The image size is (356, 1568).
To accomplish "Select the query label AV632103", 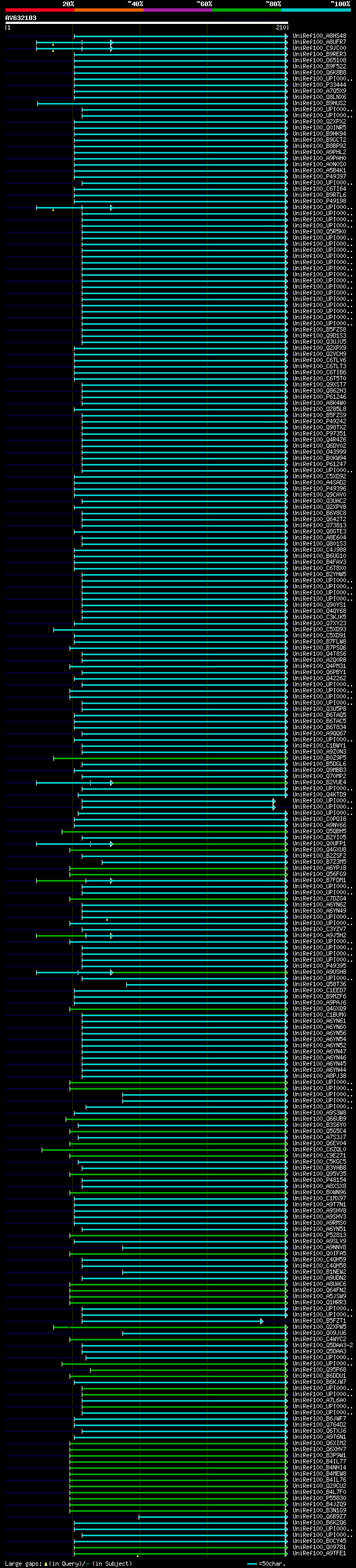I will point(21,18).
